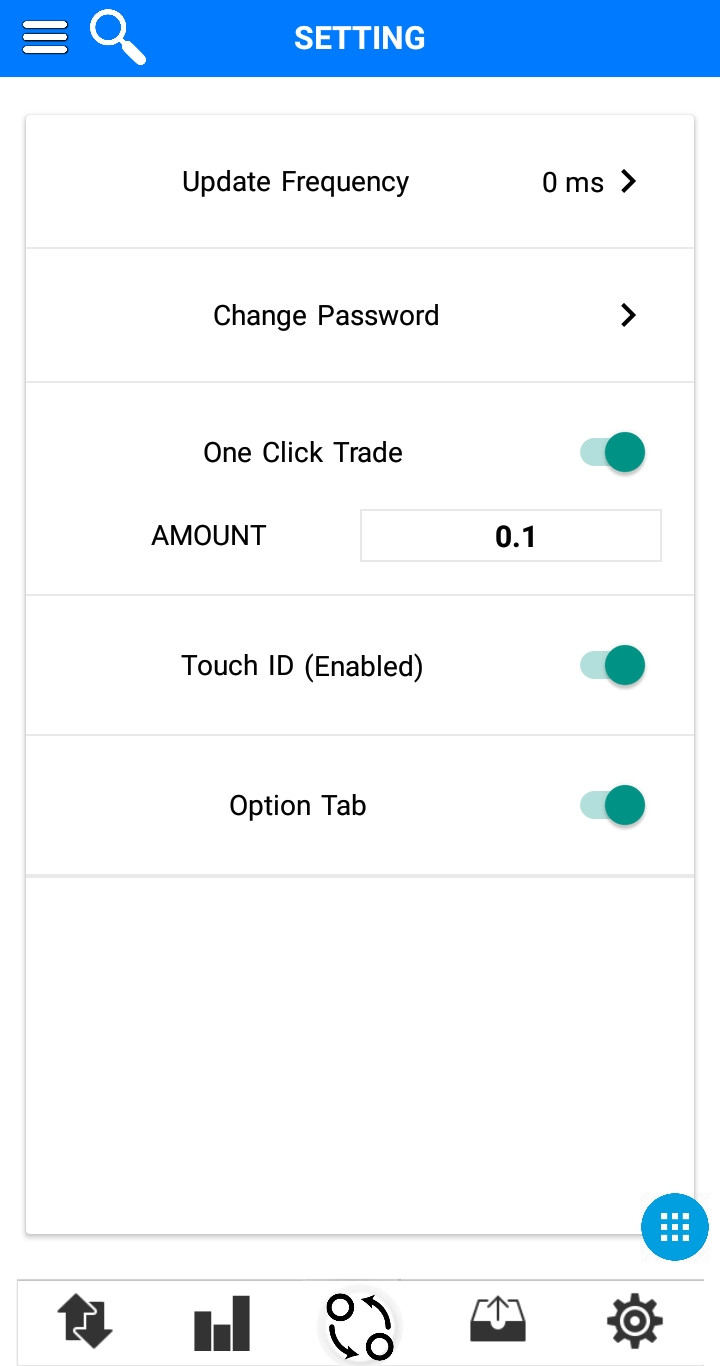The width and height of the screenshot is (720, 1366).
Task: Focus the AMOUNT field showing 0.1
Action: [511, 536]
